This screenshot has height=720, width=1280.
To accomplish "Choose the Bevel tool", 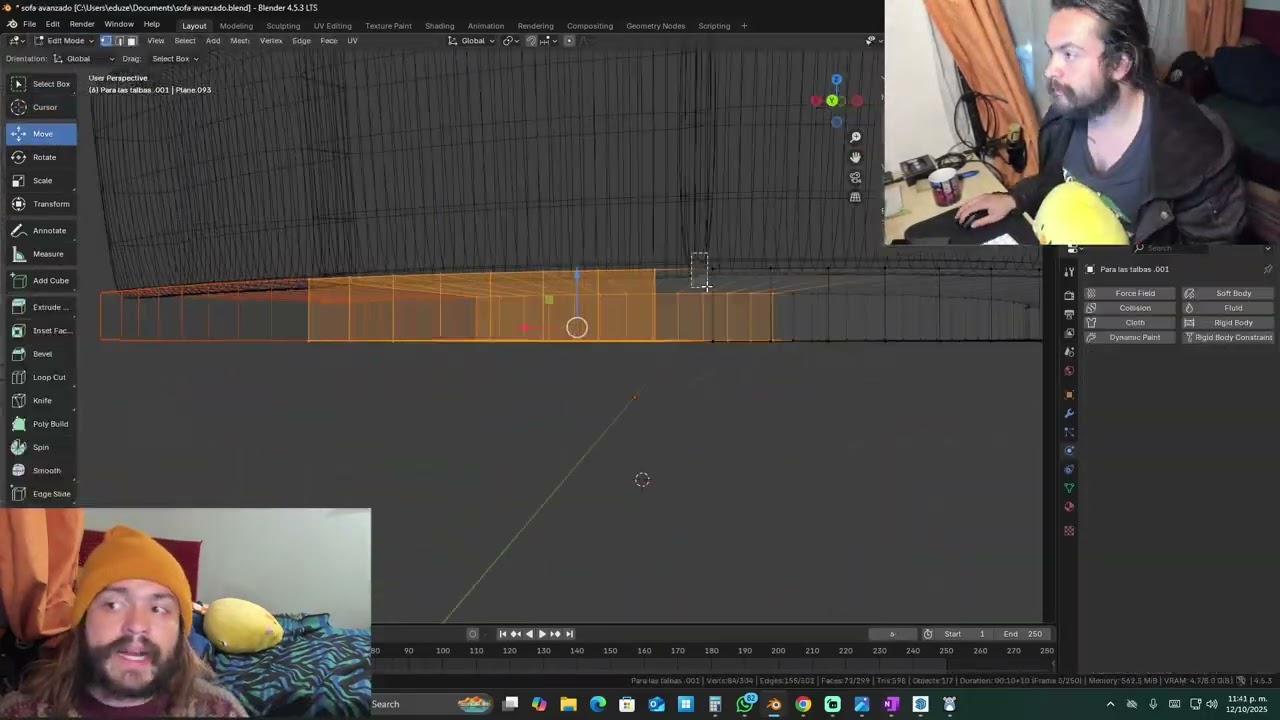I will click(x=42, y=354).
